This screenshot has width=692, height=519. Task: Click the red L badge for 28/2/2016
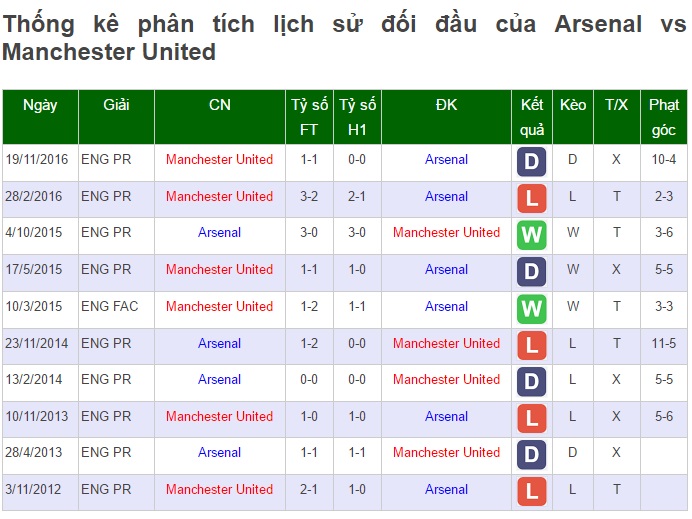pos(531,199)
